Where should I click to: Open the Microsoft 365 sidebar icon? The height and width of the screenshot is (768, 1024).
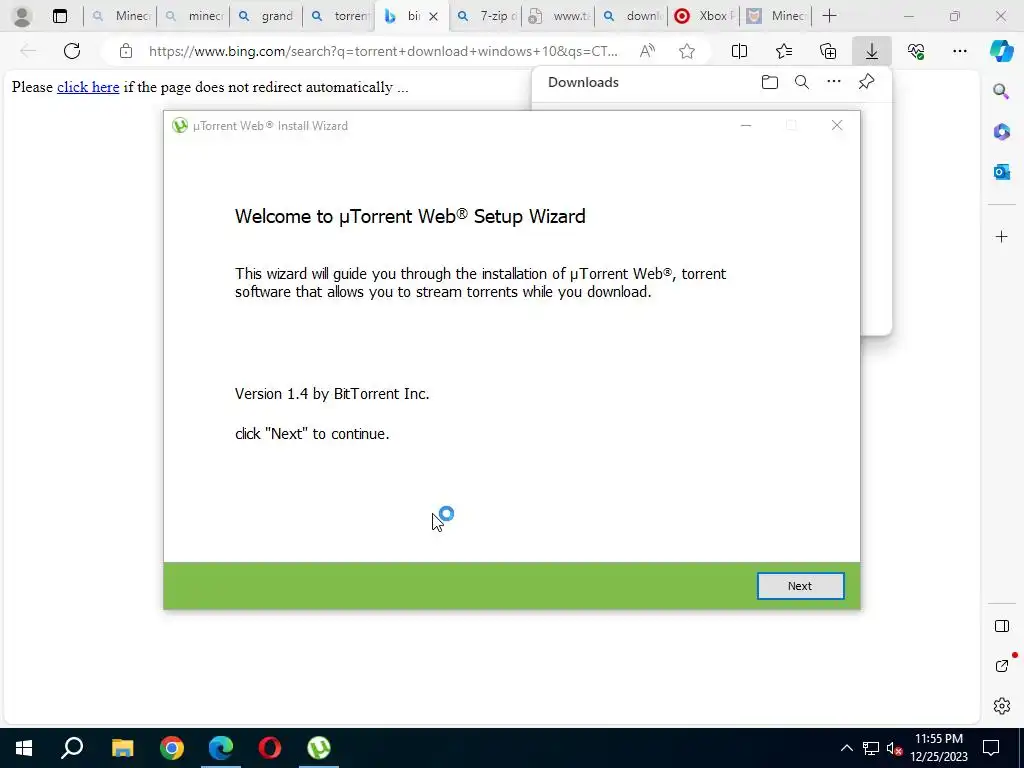pyautogui.click(x=1001, y=132)
